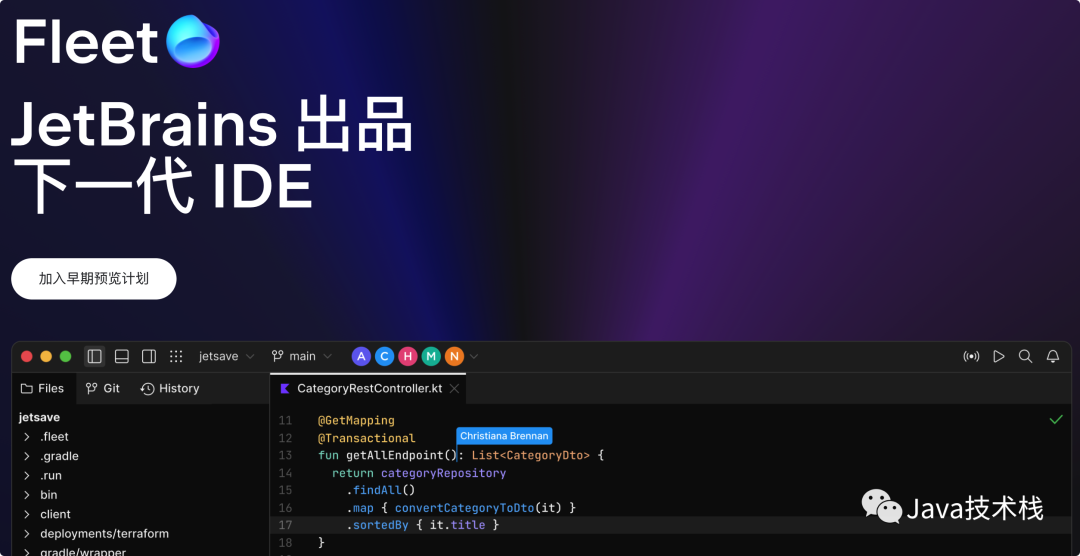Viewport: 1080px width, 556px height.
Task: Click the @GetMapping annotation
Action: [x=356, y=420]
